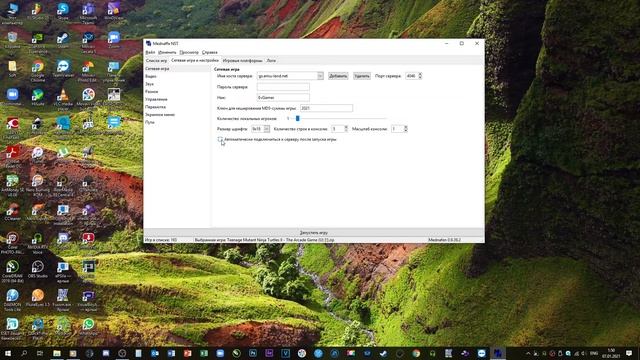Select Перемотка in settings list
Screen dimensions: 640x360
[177, 107]
